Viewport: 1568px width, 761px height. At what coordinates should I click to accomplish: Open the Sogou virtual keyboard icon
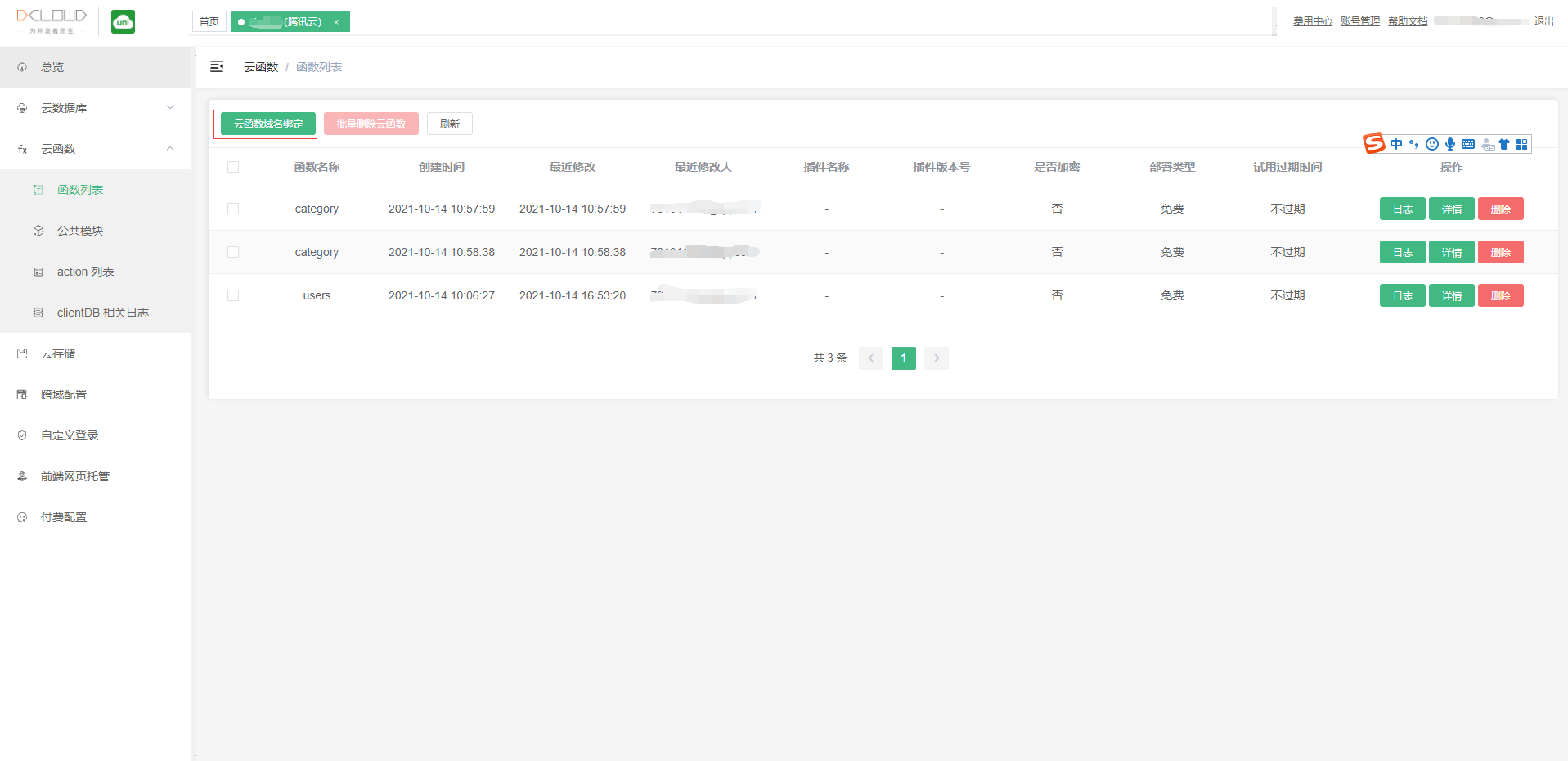coord(1468,144)
